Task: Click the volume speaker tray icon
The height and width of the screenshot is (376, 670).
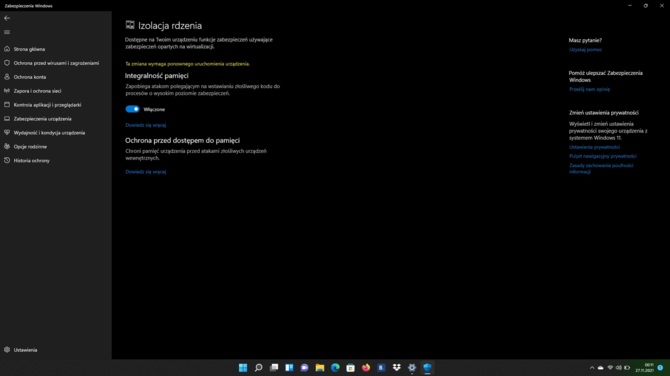Action: point(618,367)
